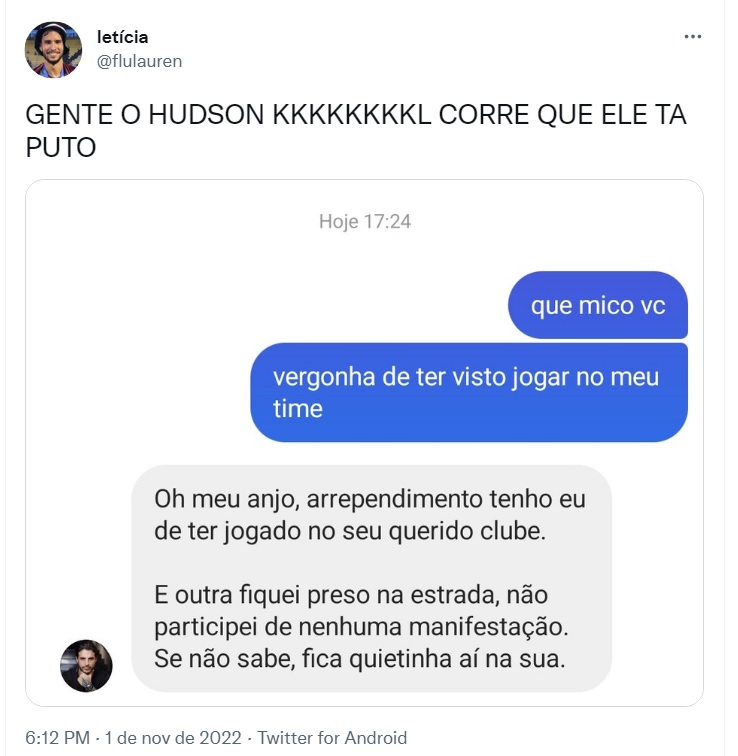Open the @flulauren handle link
The height and width of the screenshot is (756, 738).
click(139, 61)
